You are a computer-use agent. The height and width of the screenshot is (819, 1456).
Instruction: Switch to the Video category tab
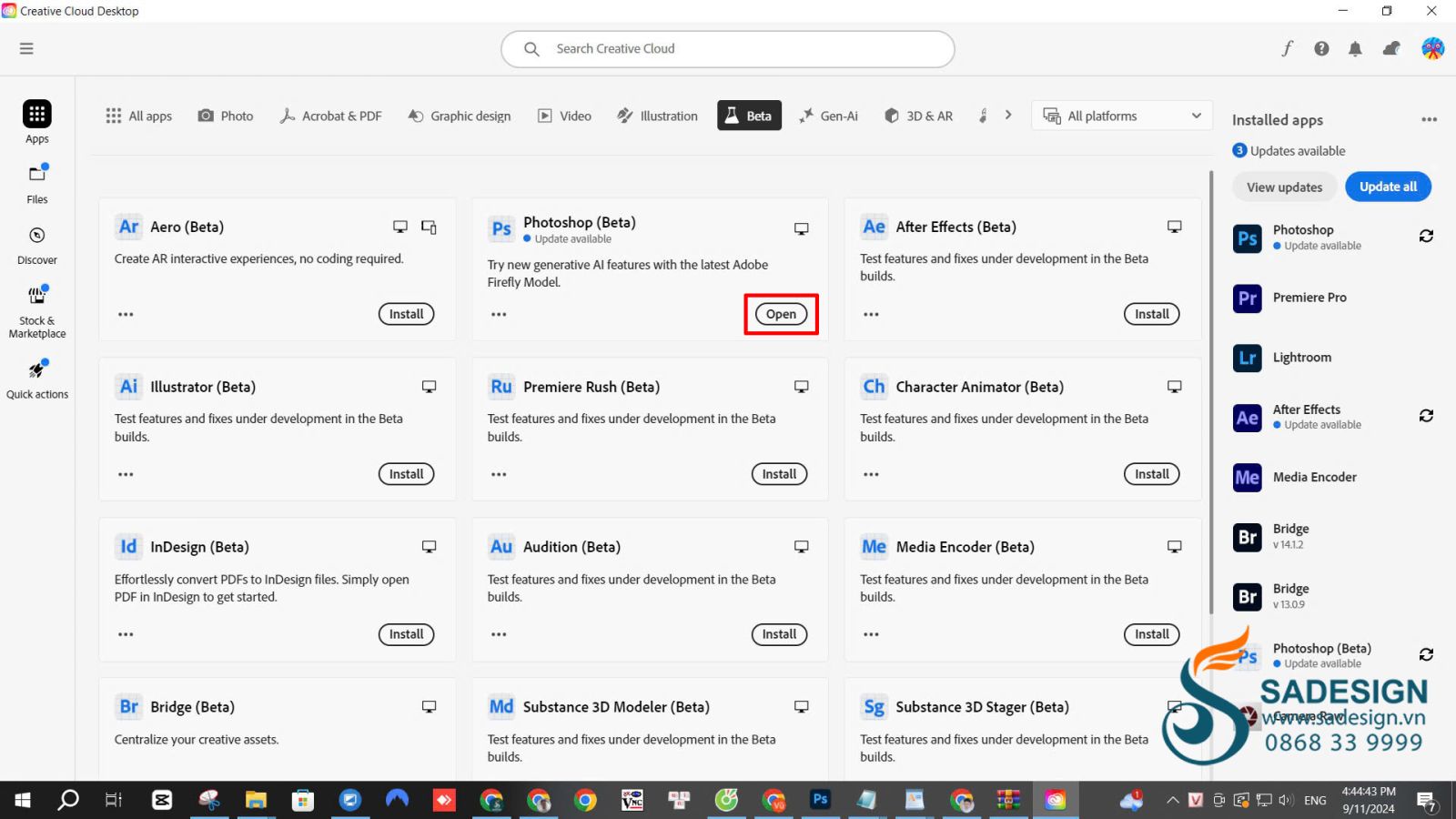pyautogui.click(x=565, y=116)
